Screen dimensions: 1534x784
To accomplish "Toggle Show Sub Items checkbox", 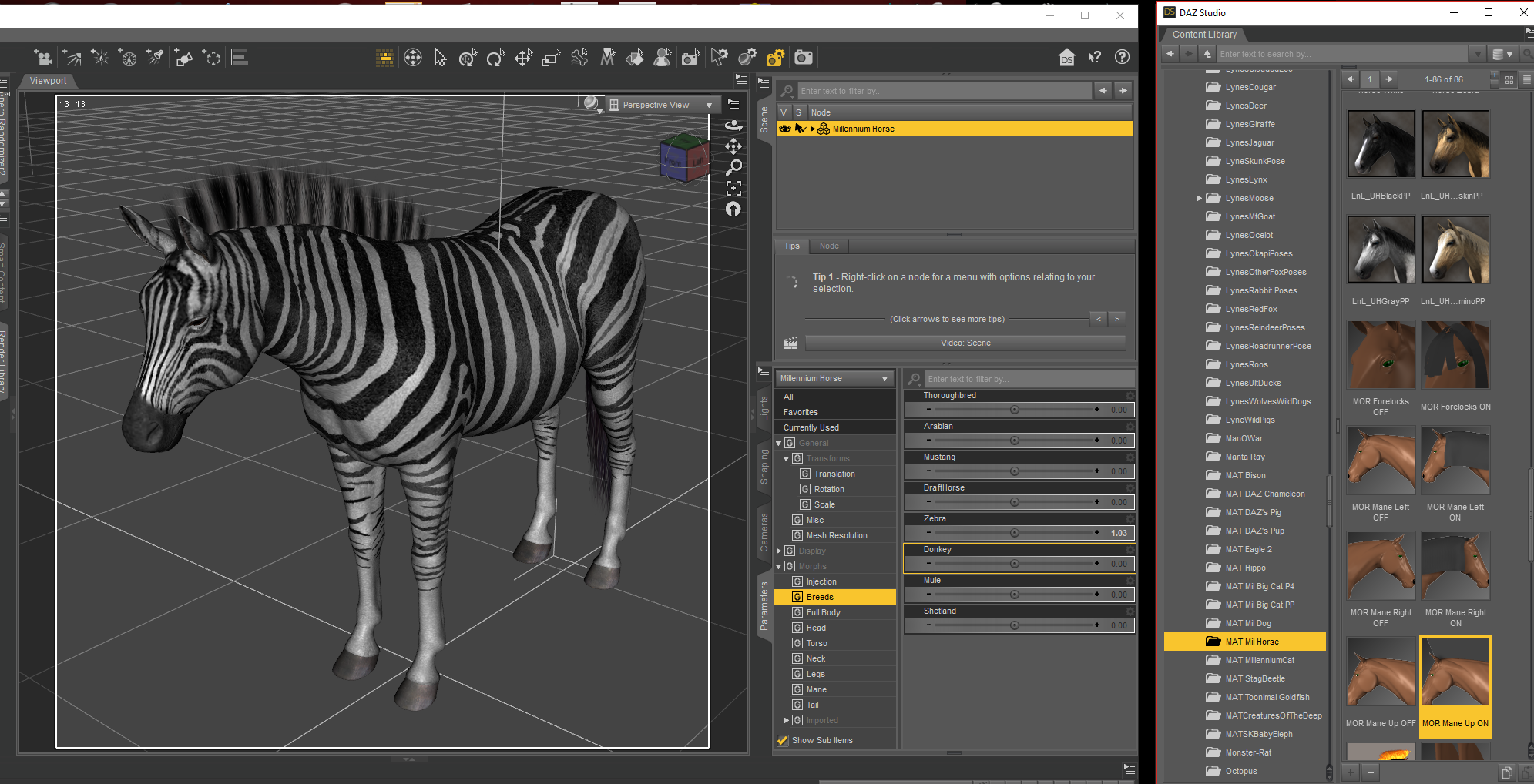I will coord(783,740).
